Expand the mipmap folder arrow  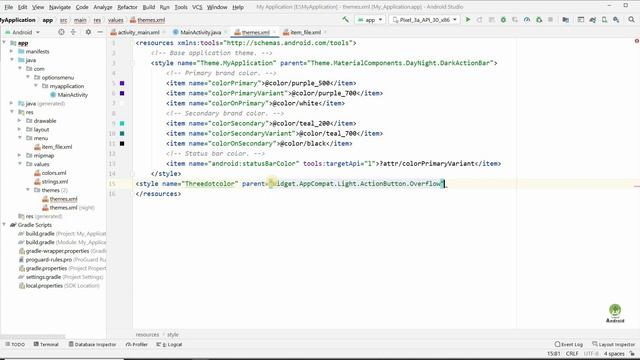point(20,156)
